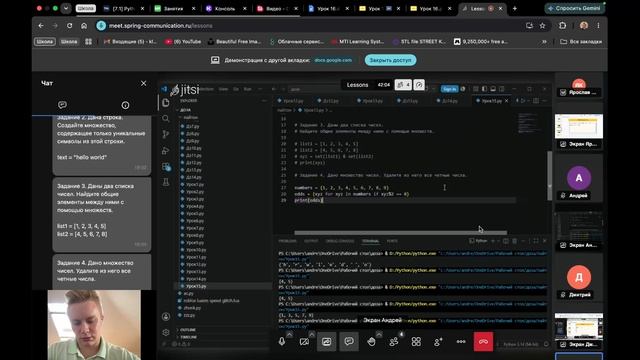
Task: Expand camera video options arrow
Action: pyautogui.click(x=312, y=334)
